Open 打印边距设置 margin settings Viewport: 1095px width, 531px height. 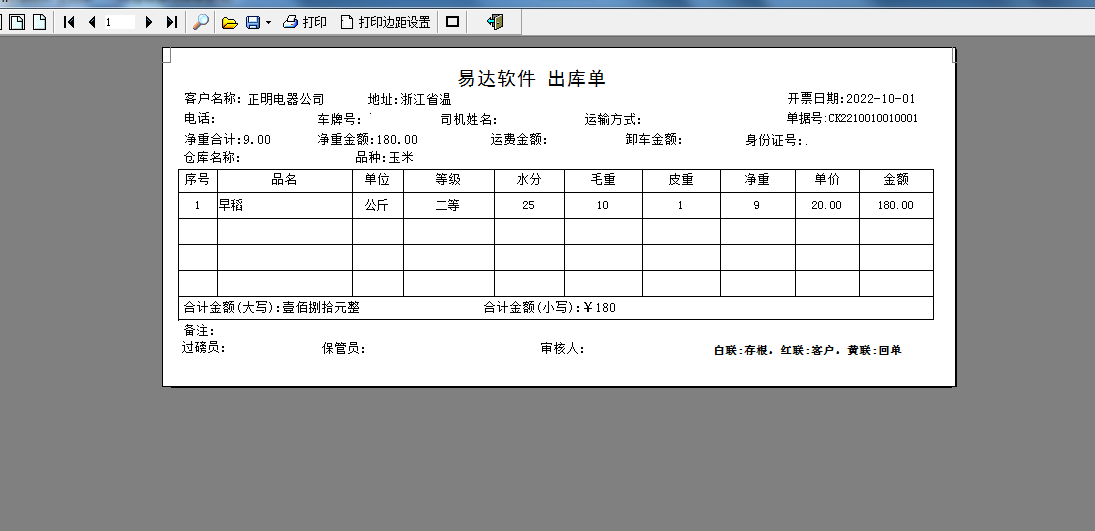(x=385, y=22)
